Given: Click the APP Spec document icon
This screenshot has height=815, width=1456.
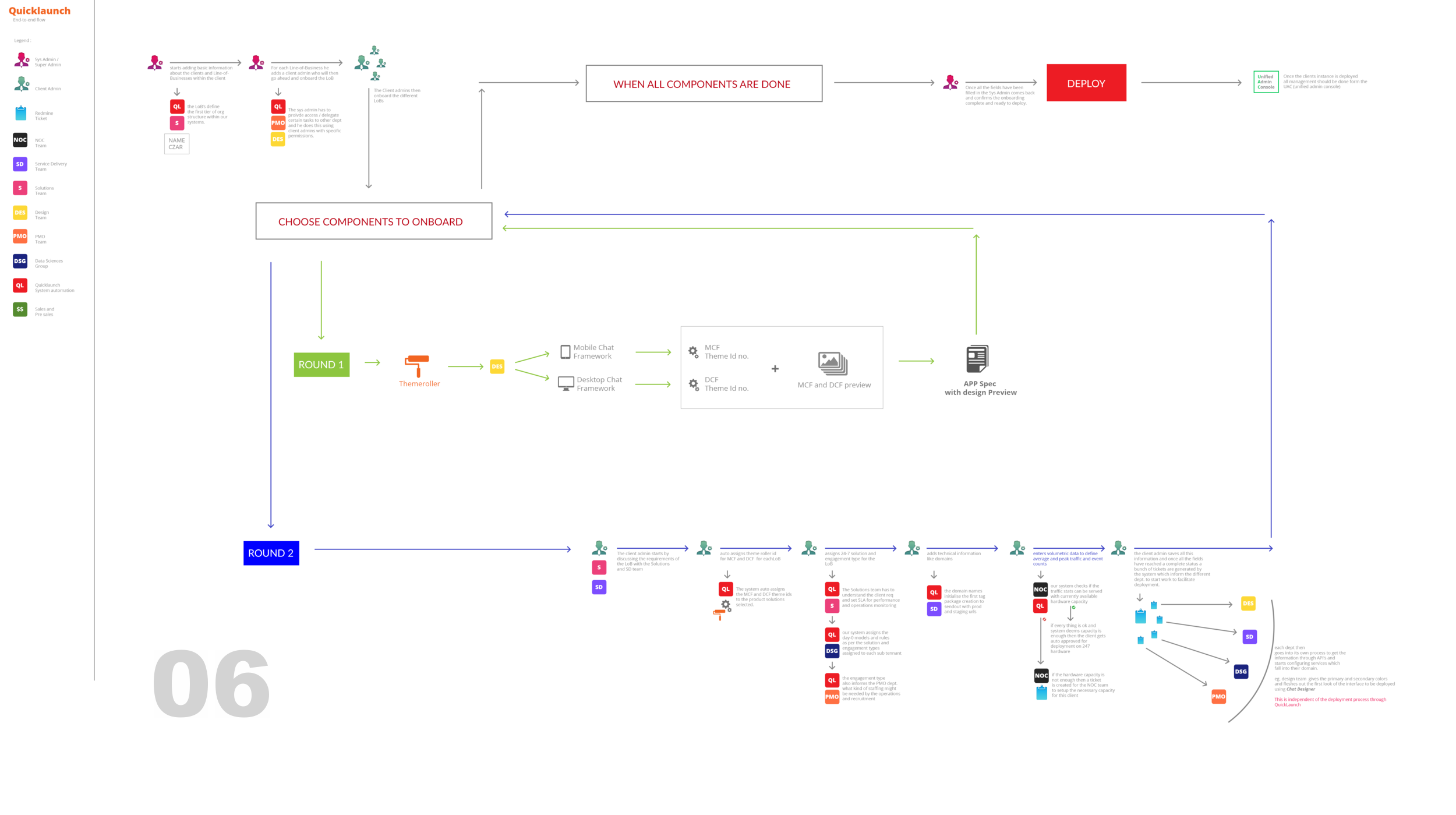Looking at the screenshot, I should click(x=977, y=359).
